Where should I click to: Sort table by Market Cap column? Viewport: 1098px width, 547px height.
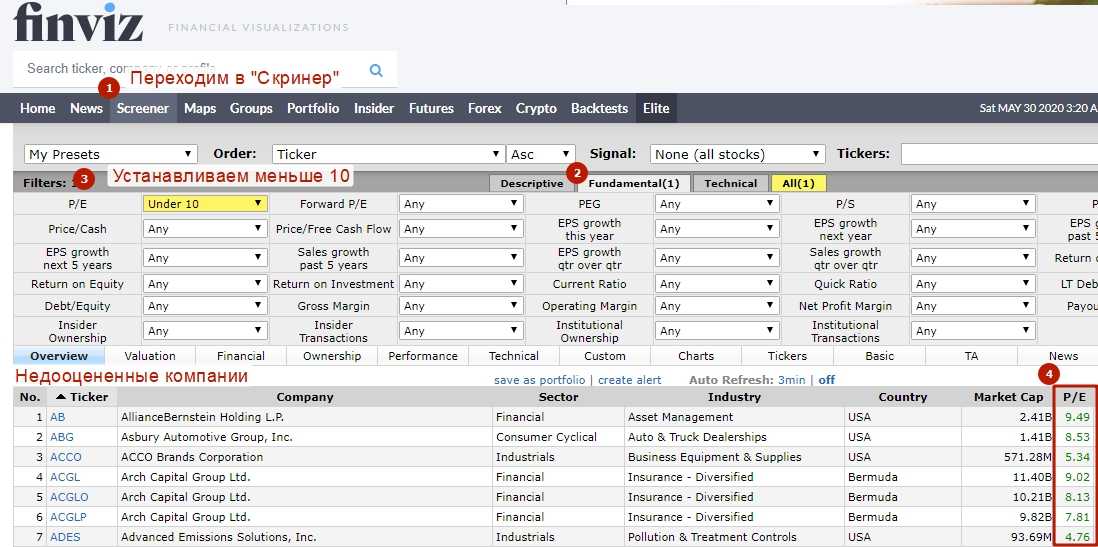click(1008, 397)
